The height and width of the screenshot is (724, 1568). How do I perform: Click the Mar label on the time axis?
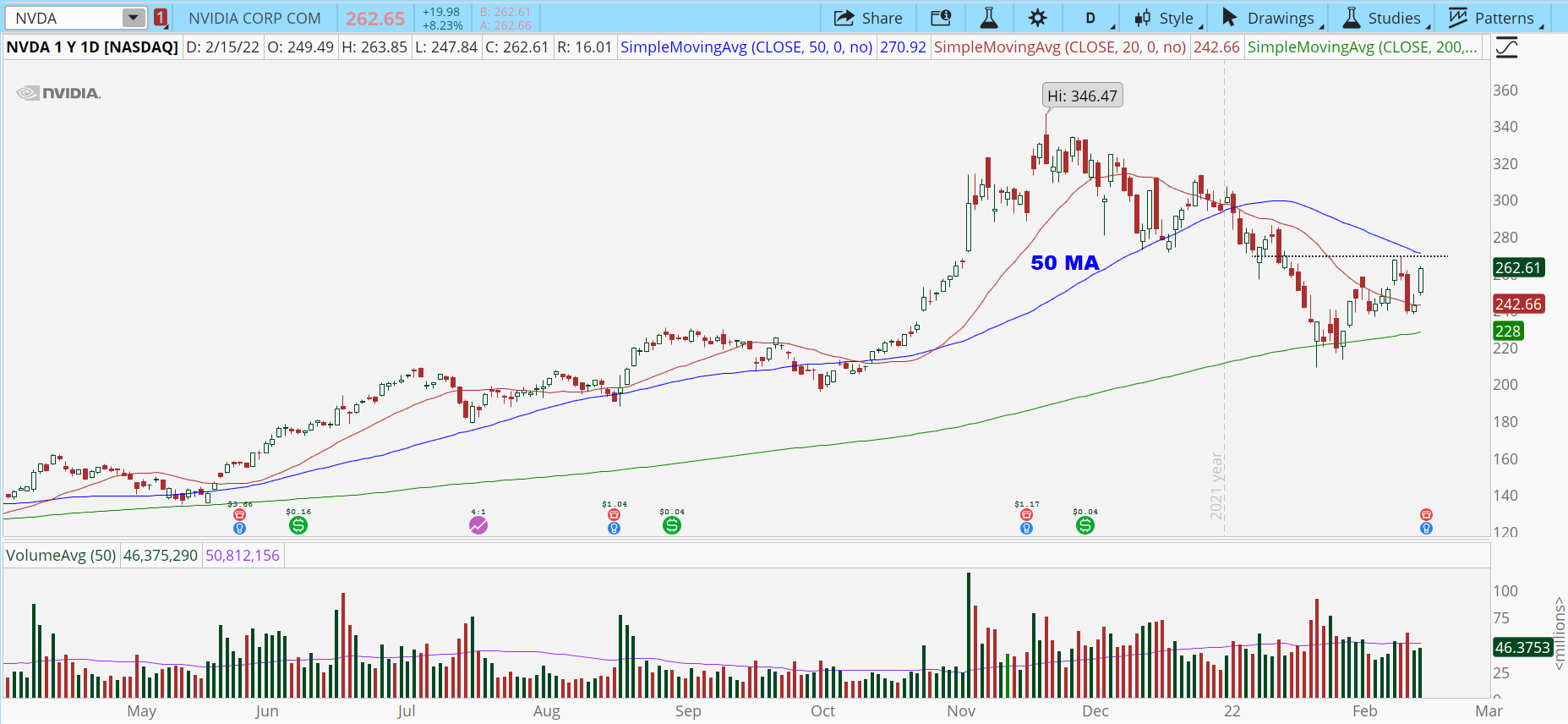(x=1489, y=711)
